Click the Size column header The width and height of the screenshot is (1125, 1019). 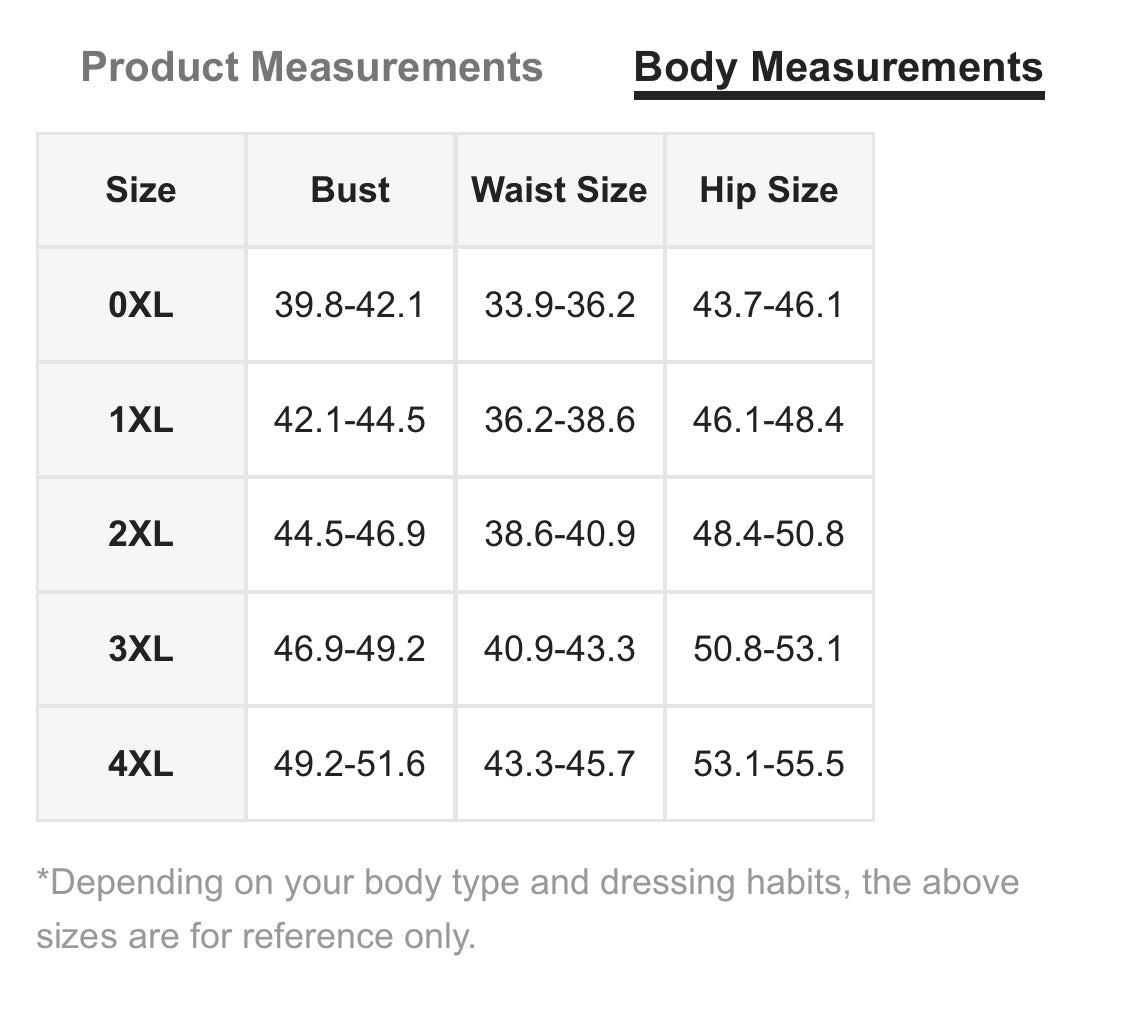click(141, 190)
